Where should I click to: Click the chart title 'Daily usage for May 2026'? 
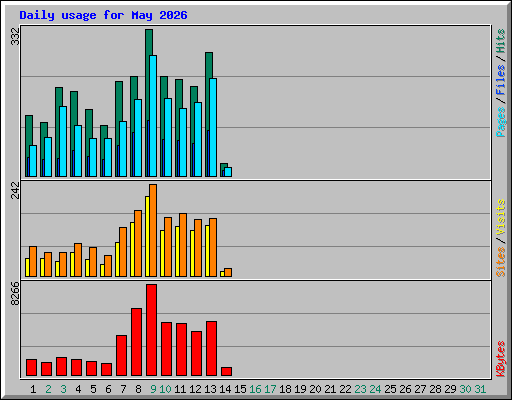[x=103, y=15]
